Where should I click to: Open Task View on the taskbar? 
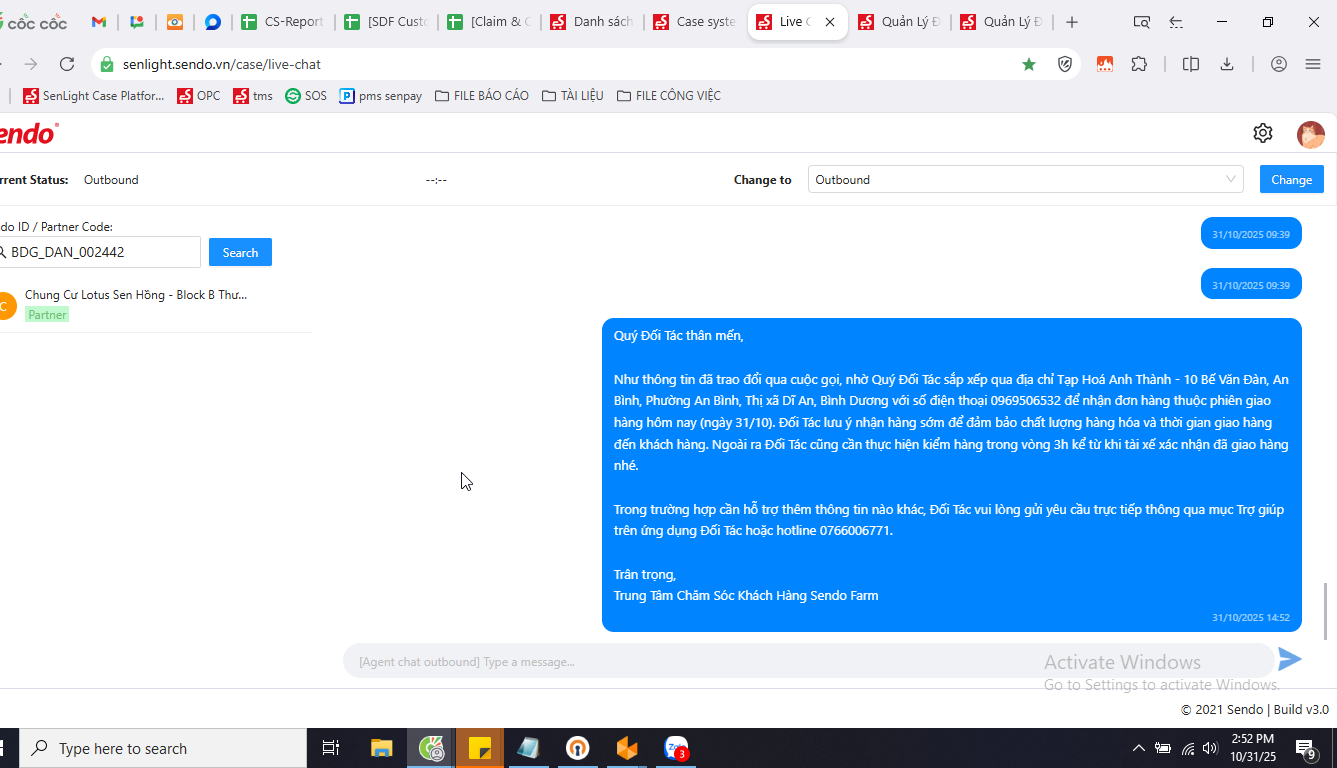pyautogui.click(x=331, y=748)
